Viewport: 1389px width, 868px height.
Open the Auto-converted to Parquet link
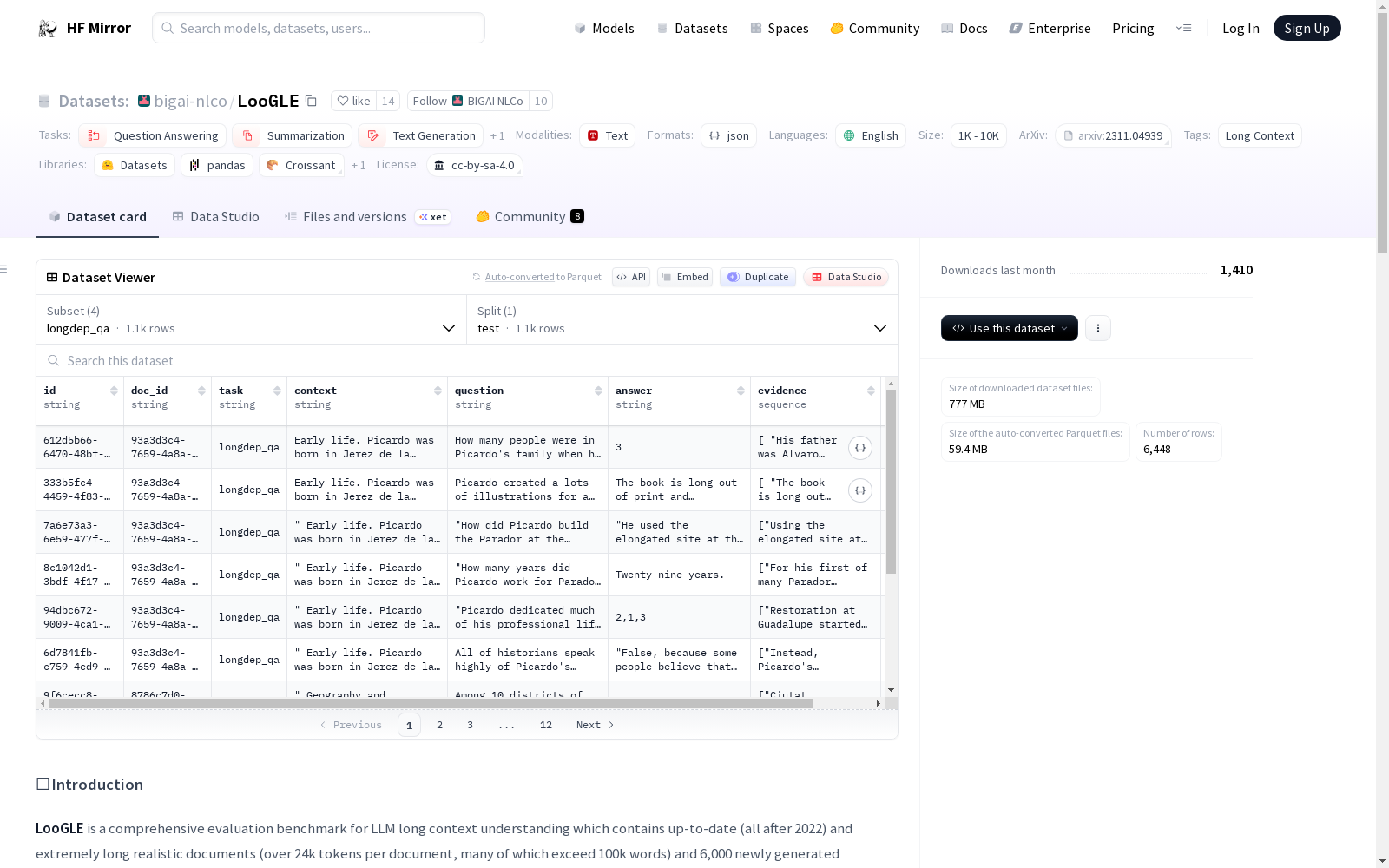(x=537, y=277)
